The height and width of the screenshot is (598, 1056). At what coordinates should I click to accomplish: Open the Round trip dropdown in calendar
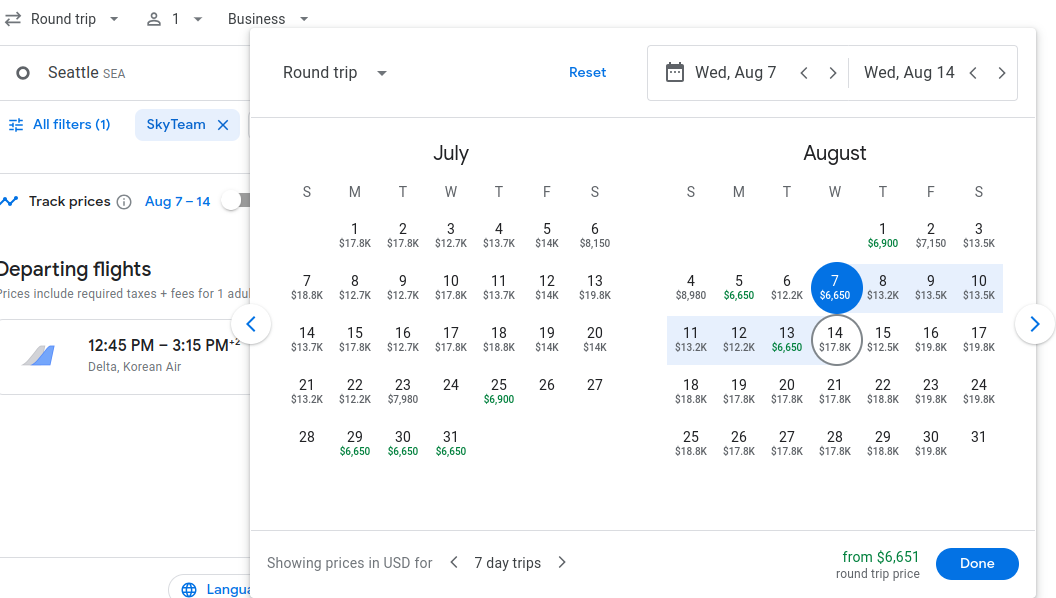(x=335, y=73)
